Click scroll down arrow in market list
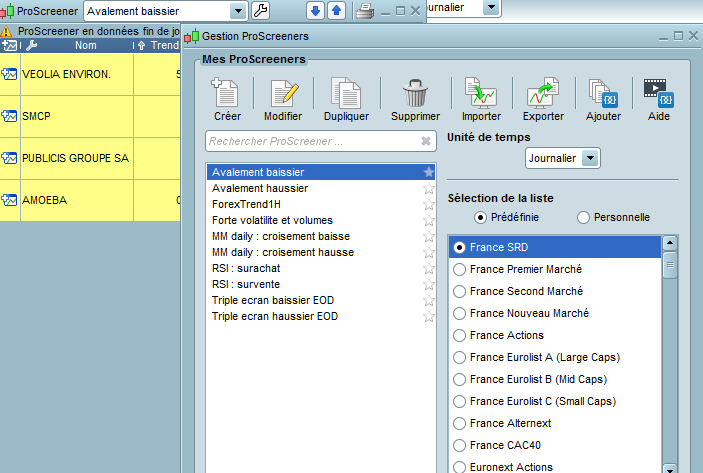The height and width of the screenshot is (473, 703). 670,468
